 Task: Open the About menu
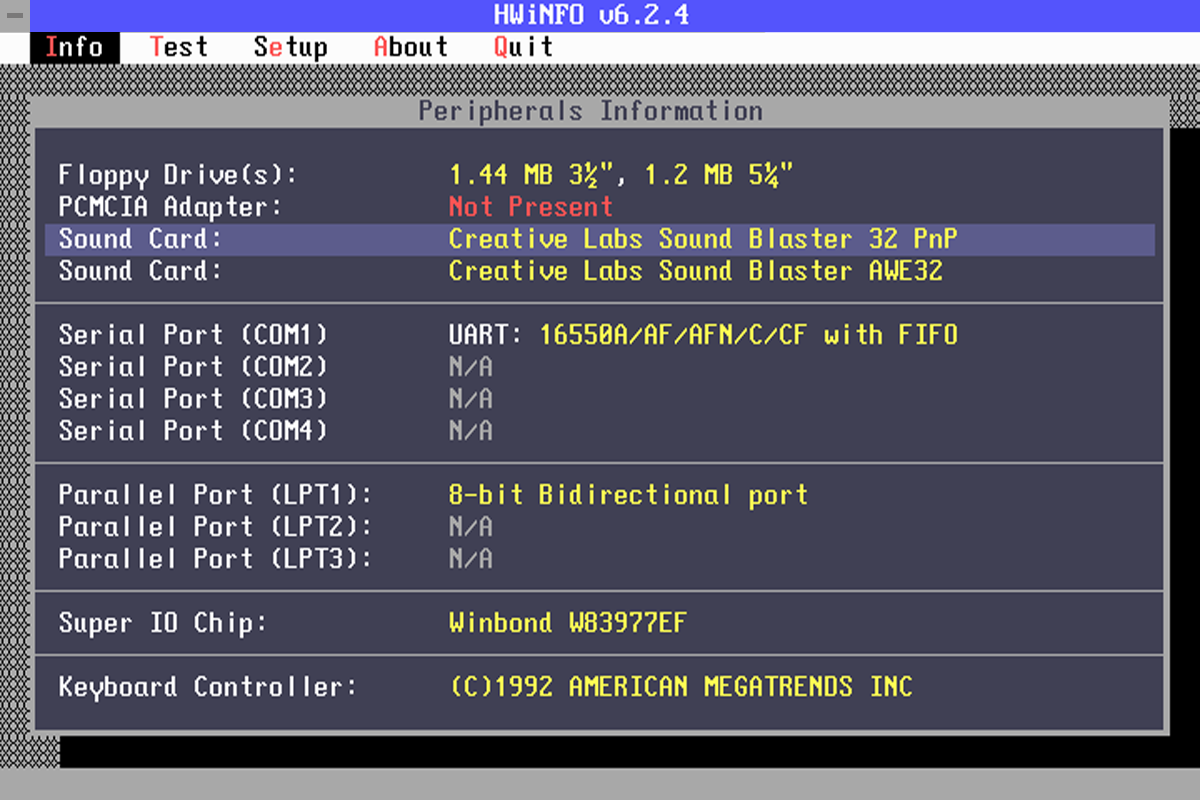point(410,47)
